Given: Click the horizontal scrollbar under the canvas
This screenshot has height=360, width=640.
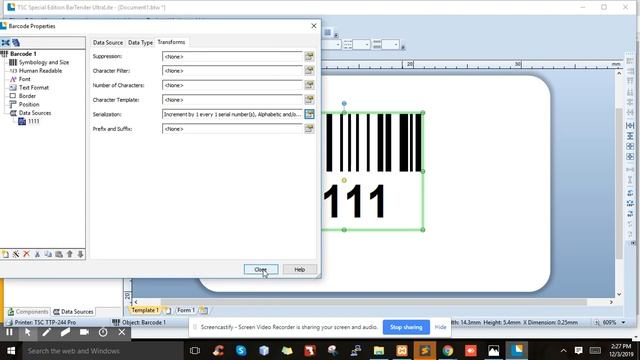Looking at the screenshot, I should [373, 302].
